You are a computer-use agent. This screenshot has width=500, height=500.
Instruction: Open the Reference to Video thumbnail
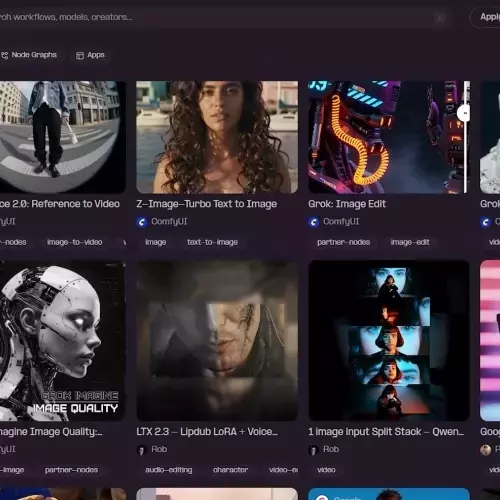63,137
